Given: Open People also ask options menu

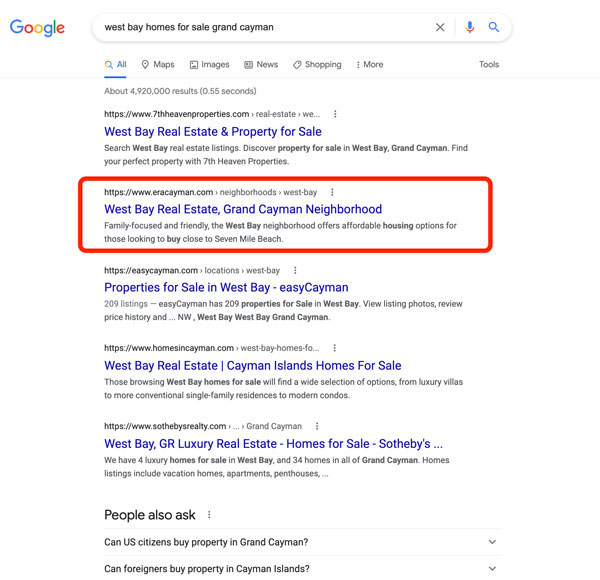Looking at the screenshot, I should click(x=209, y=515).
